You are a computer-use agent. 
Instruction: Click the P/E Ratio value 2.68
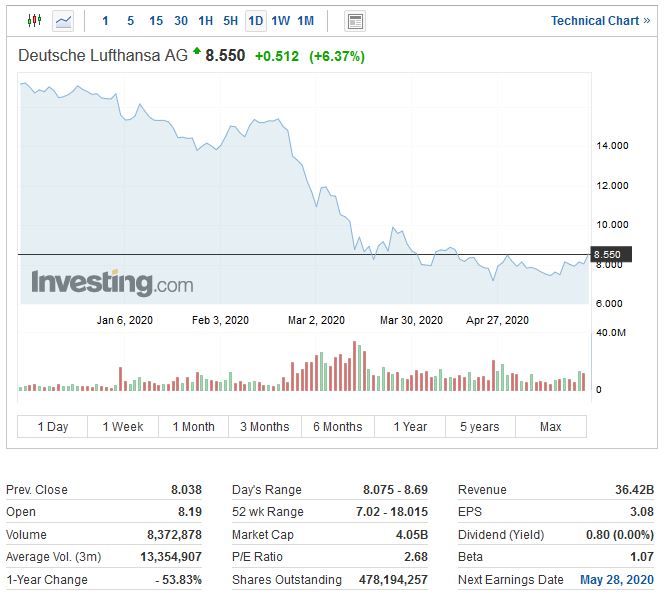[x=415, y=556]
